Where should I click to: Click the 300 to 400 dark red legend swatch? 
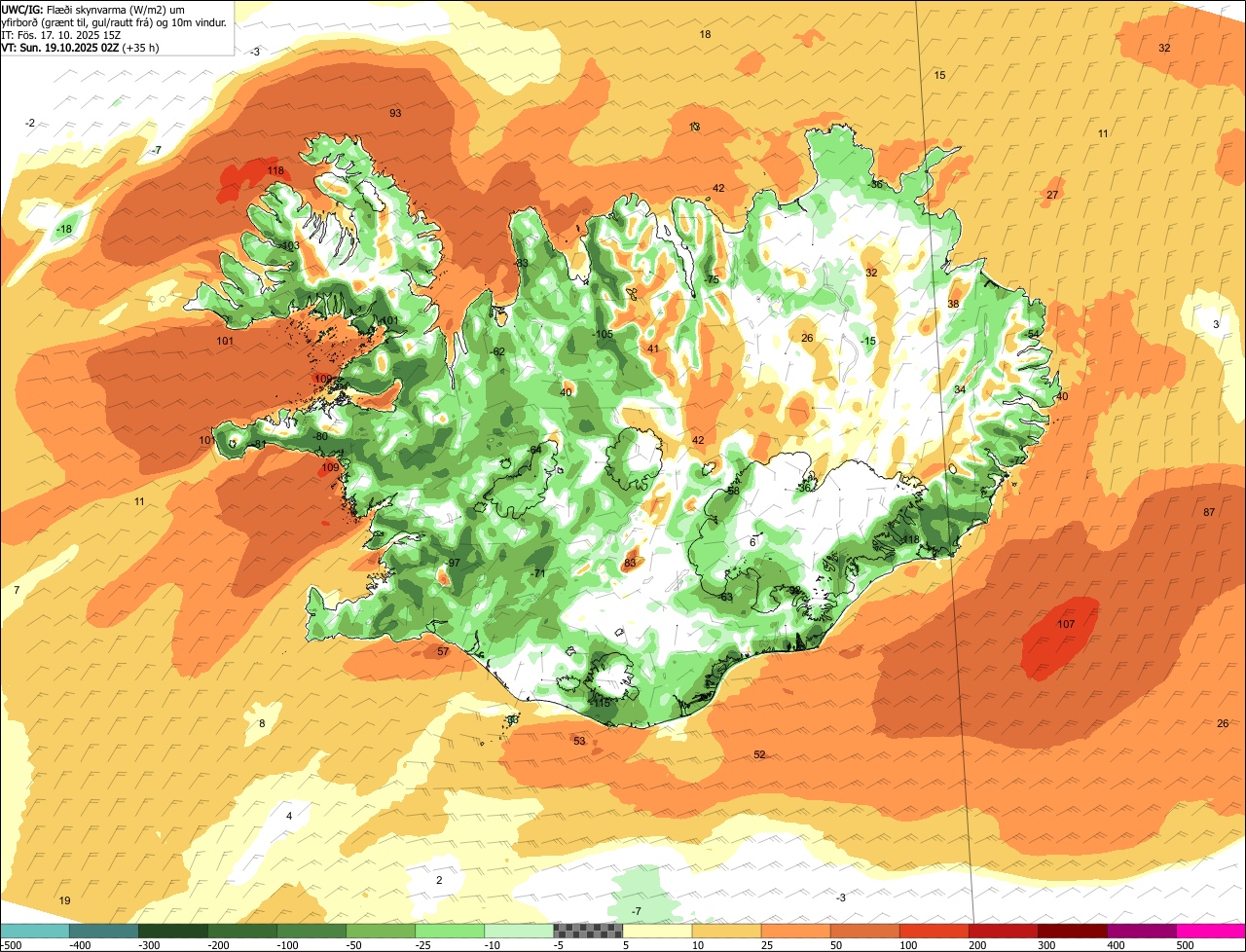(x=1072, y=931)
